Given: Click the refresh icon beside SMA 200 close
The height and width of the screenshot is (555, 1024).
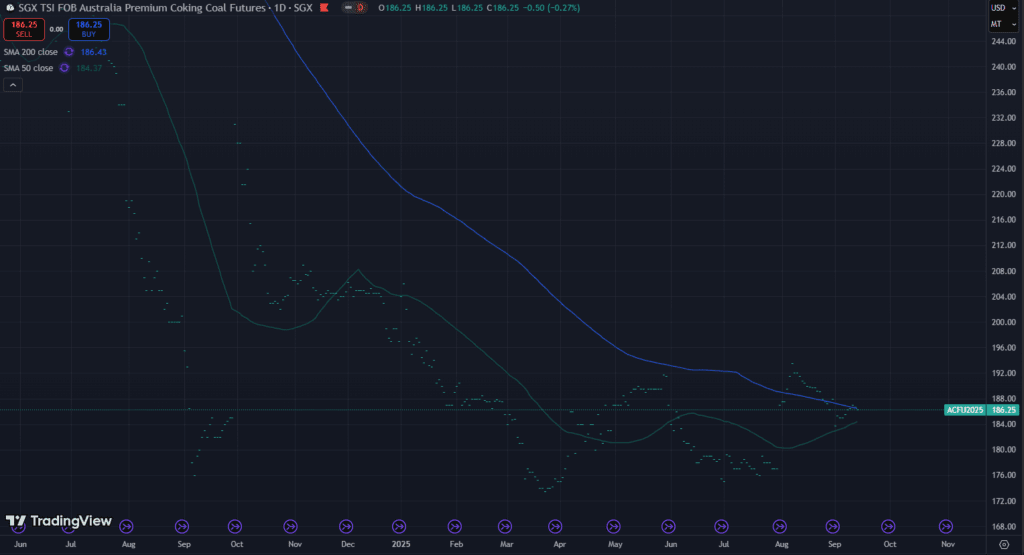Looking at the screenshot, I should point(69,52).
